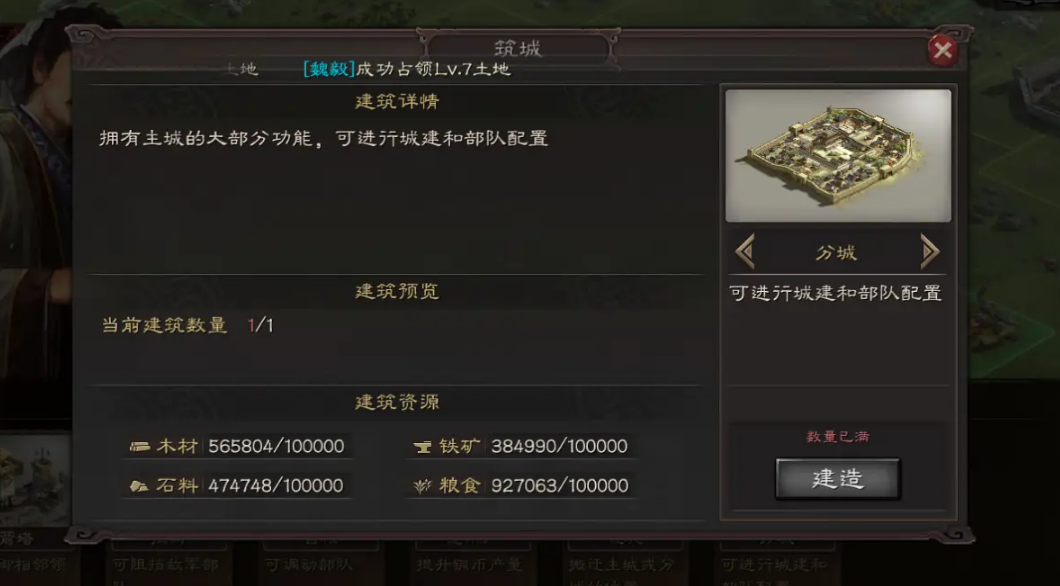Click the grain (粮食) resource icon
This screenshot has height=586, width=1060.
(423, 486)
